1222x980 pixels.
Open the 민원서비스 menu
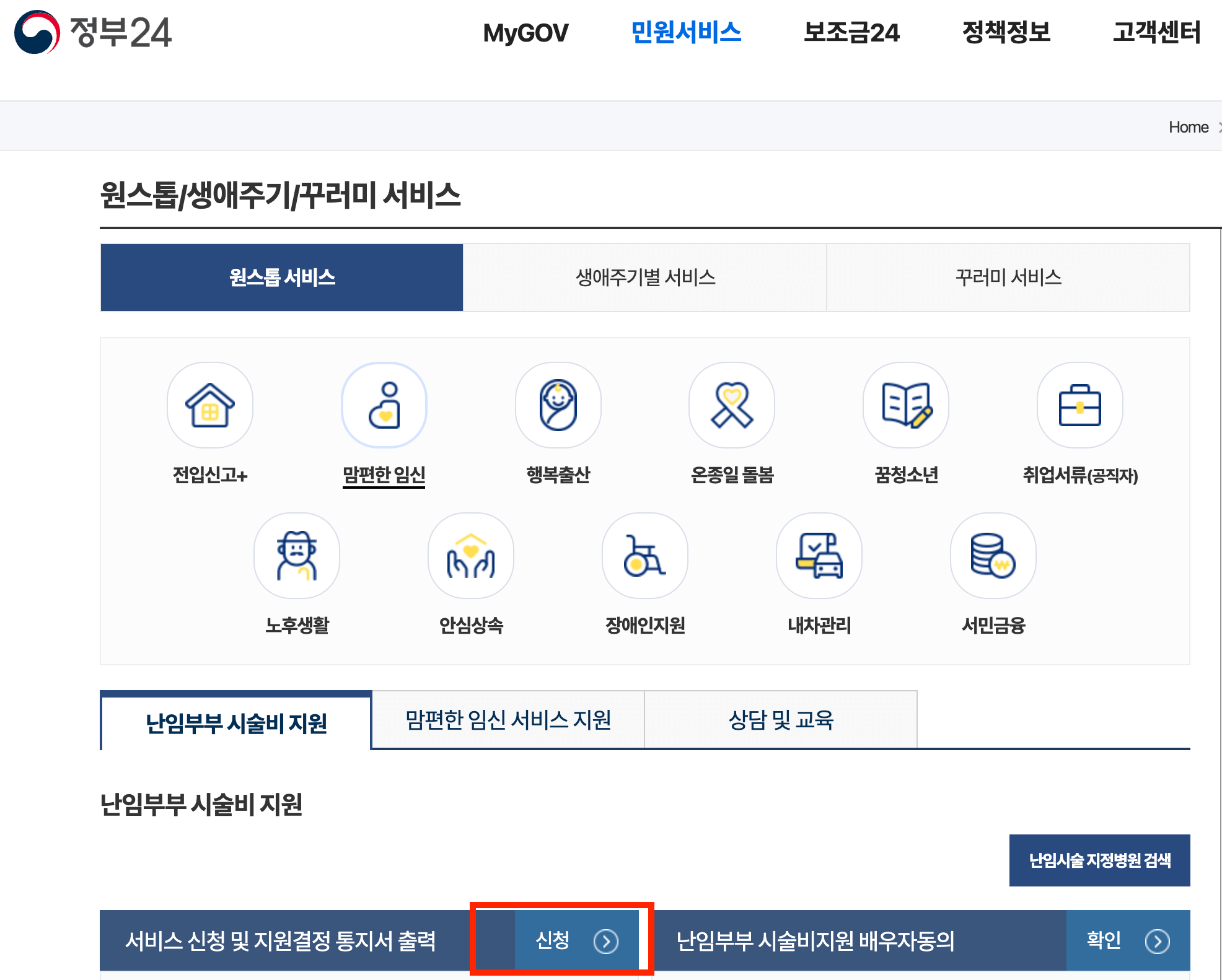click(x=685, y=32)
